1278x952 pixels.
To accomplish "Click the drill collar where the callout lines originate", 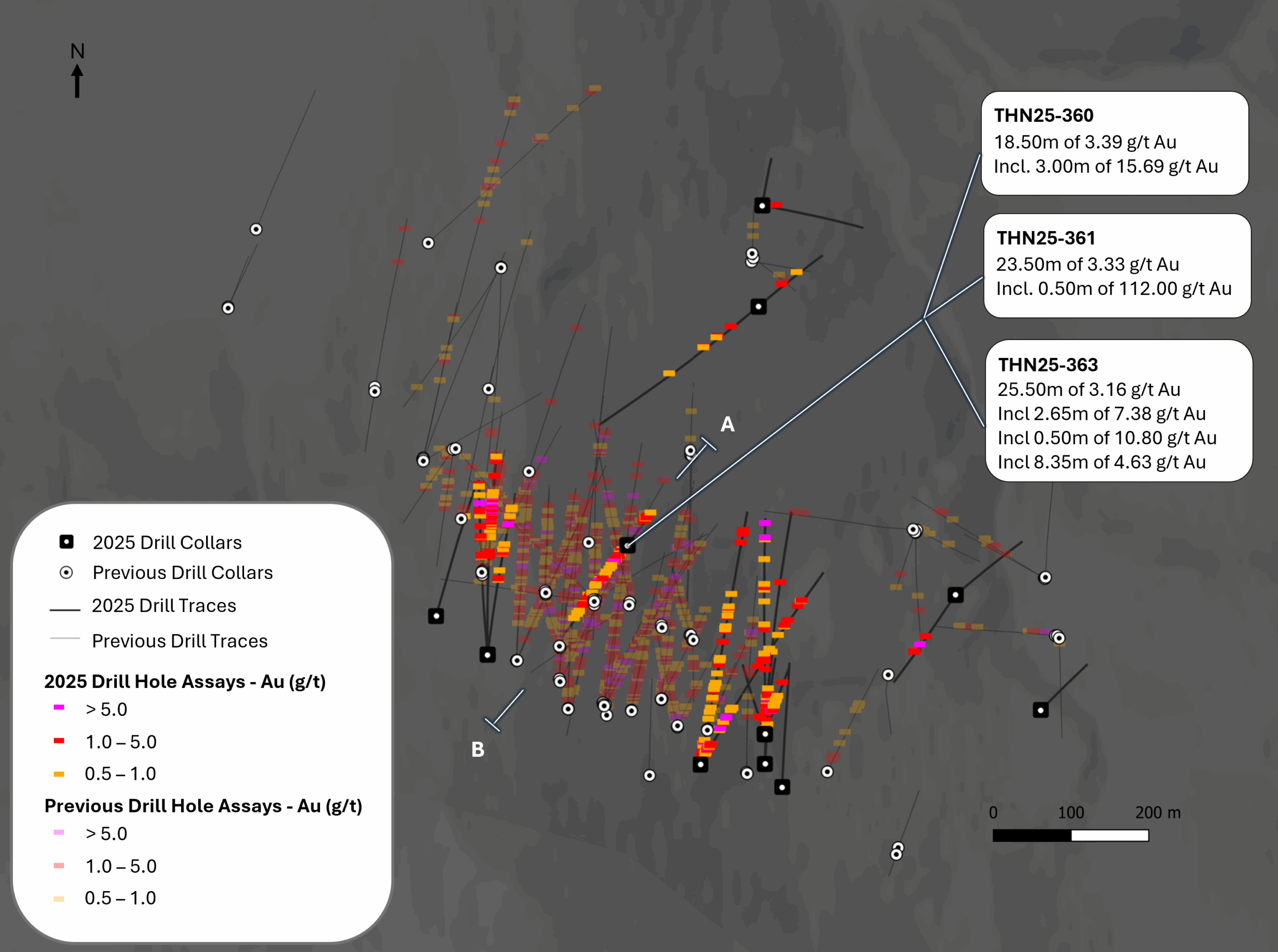I will pos(628,545).
